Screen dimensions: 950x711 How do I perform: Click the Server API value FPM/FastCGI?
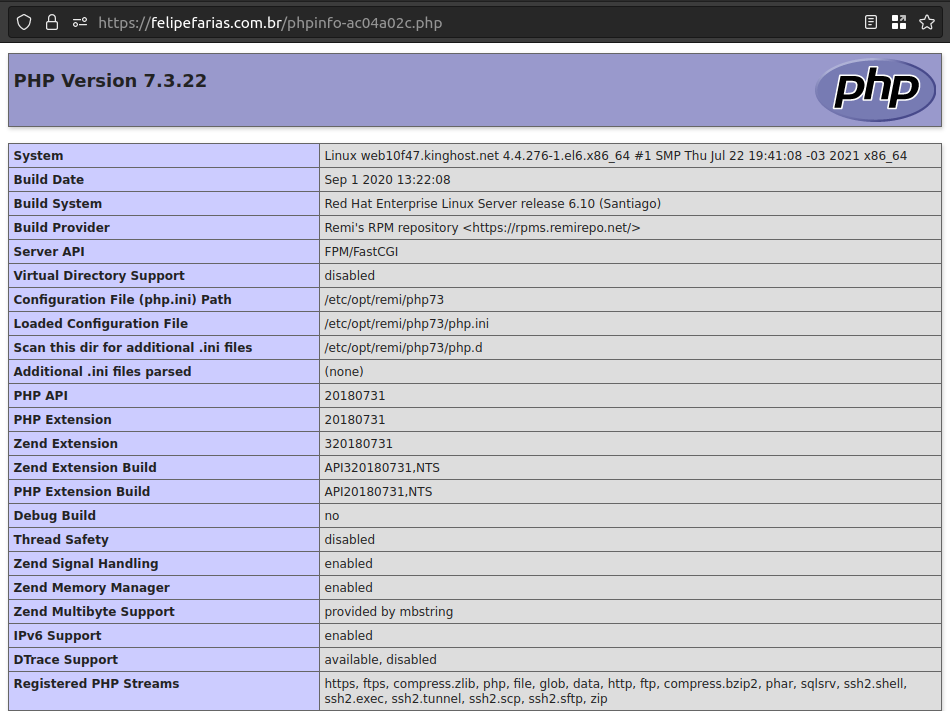[x=361, y=252]
